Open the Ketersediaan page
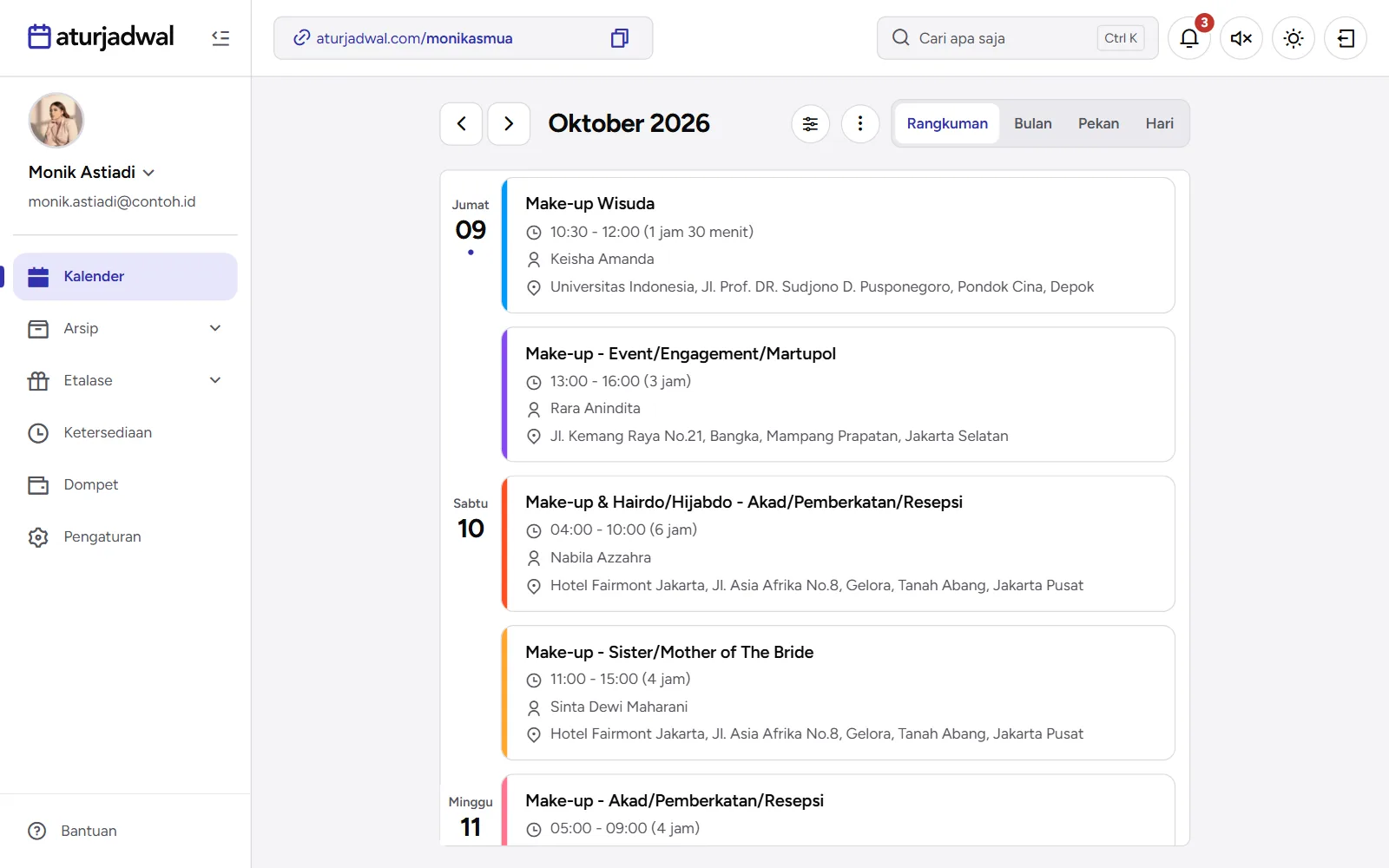The height and width of the screenshot is (868, 1389). tap(125, 432)
